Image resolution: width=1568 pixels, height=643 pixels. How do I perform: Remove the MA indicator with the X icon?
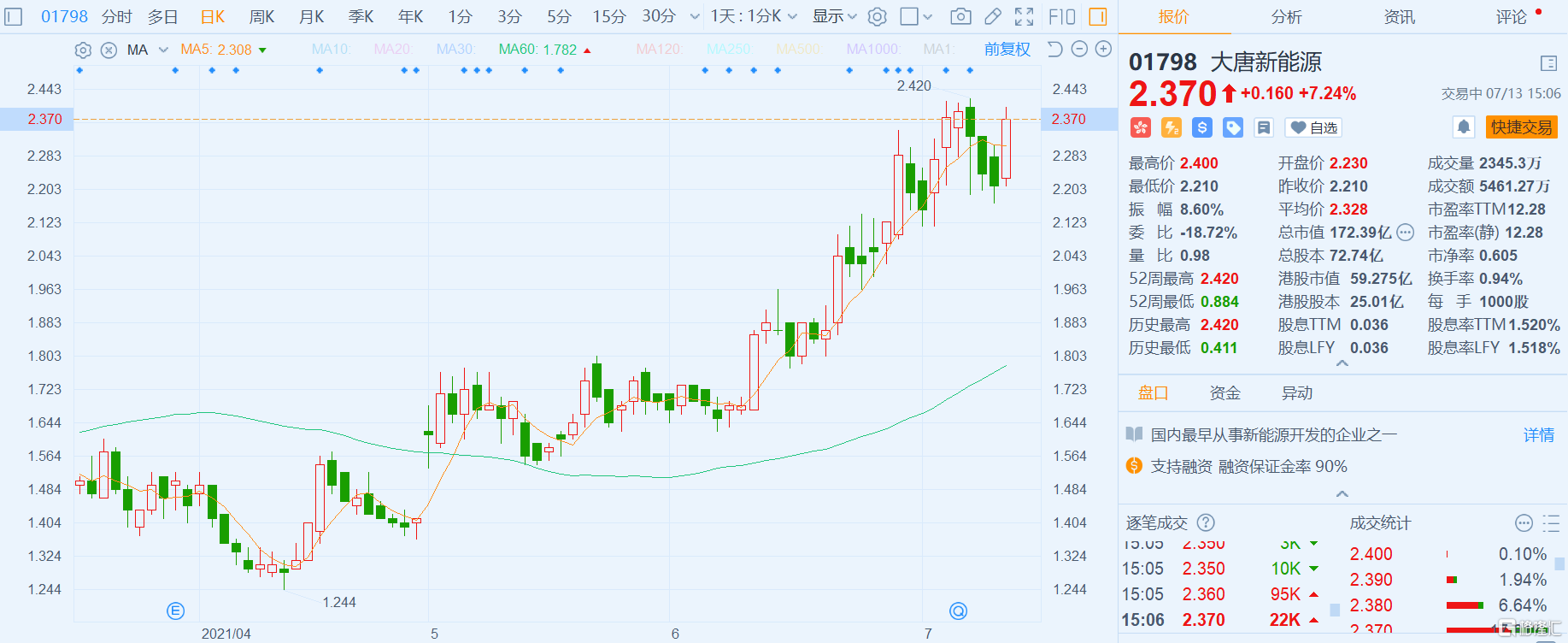(109, 50)
